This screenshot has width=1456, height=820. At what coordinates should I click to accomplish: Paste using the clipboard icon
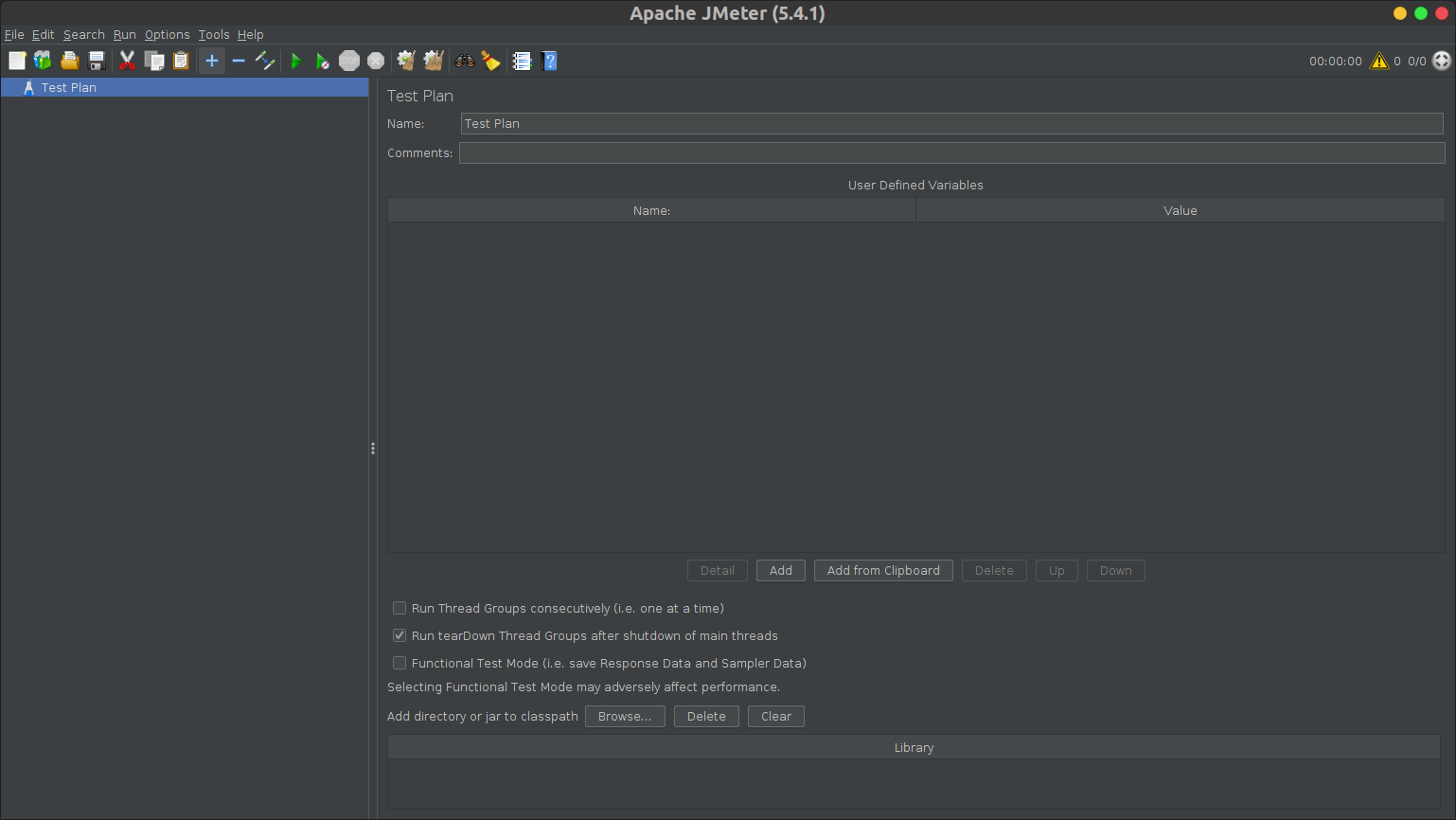point(181,61)
